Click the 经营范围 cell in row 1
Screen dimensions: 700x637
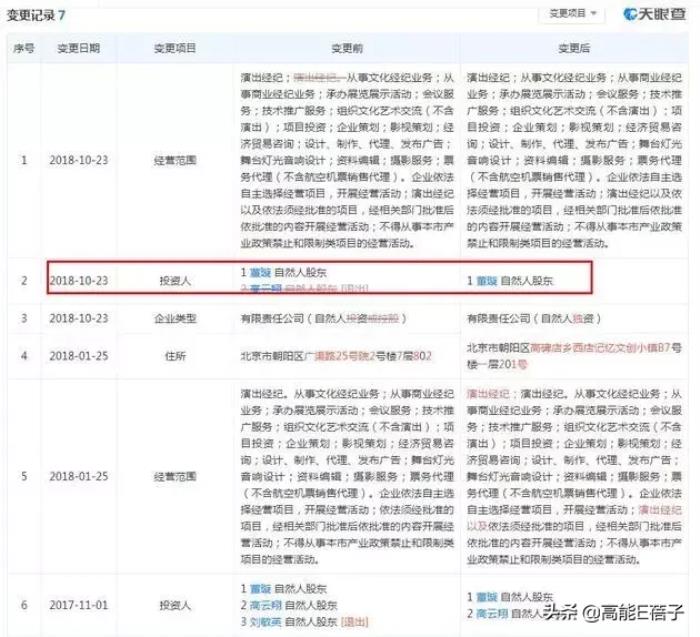pyautogui.click(x=175, y=159)
